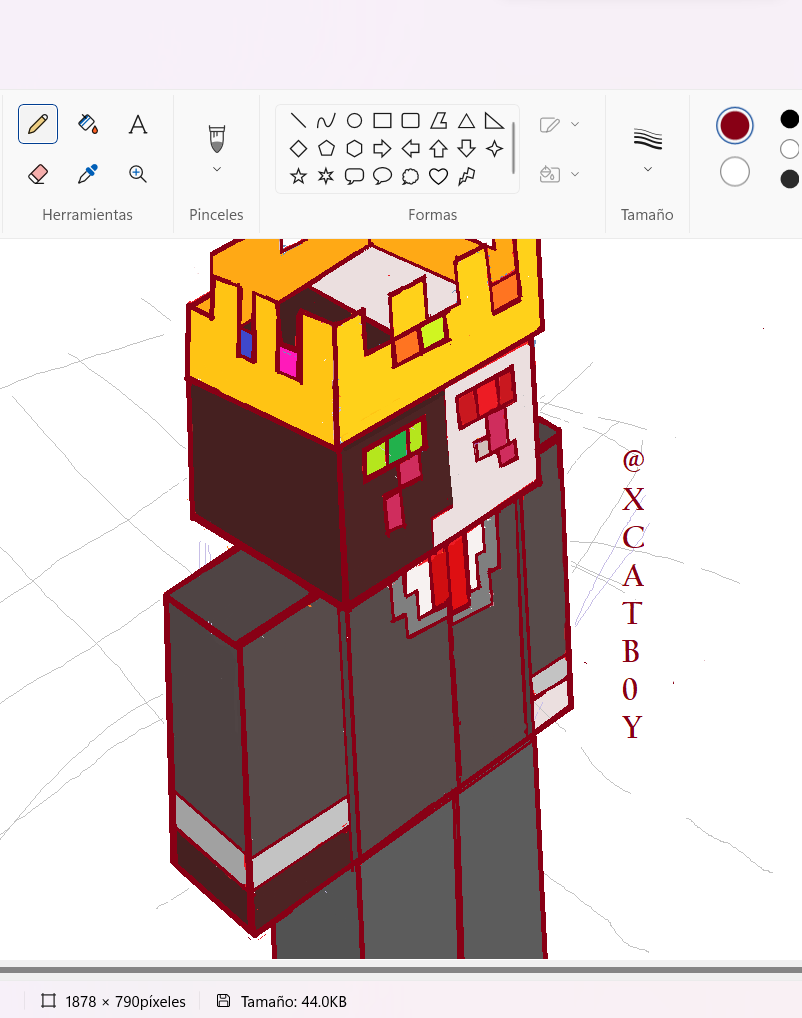Select the Color picker eyedropper tool
The height and width of the screenshot is (1018, 802).
(x=88, y=174)
